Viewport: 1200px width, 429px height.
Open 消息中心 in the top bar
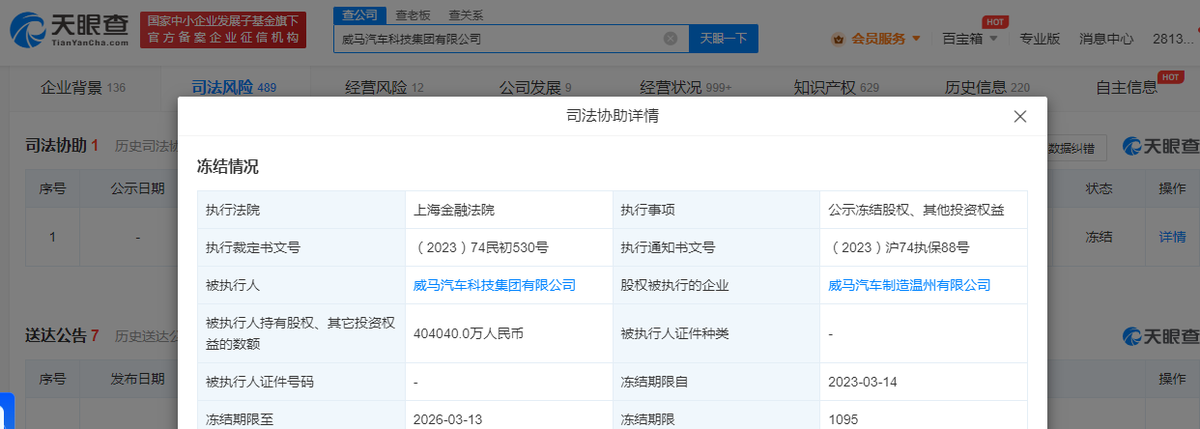1106,39
